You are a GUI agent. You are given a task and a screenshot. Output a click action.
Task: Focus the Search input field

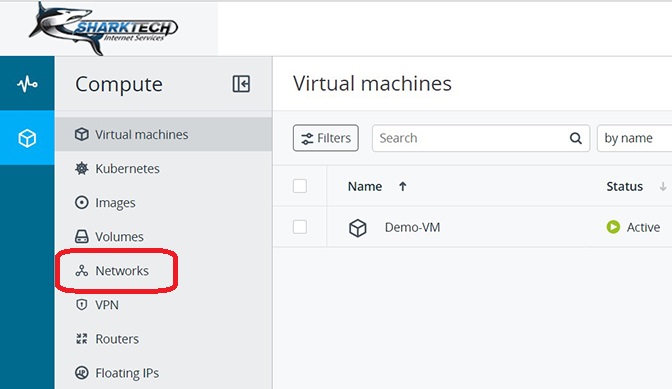pyautogui.click(x=481, y=138)
